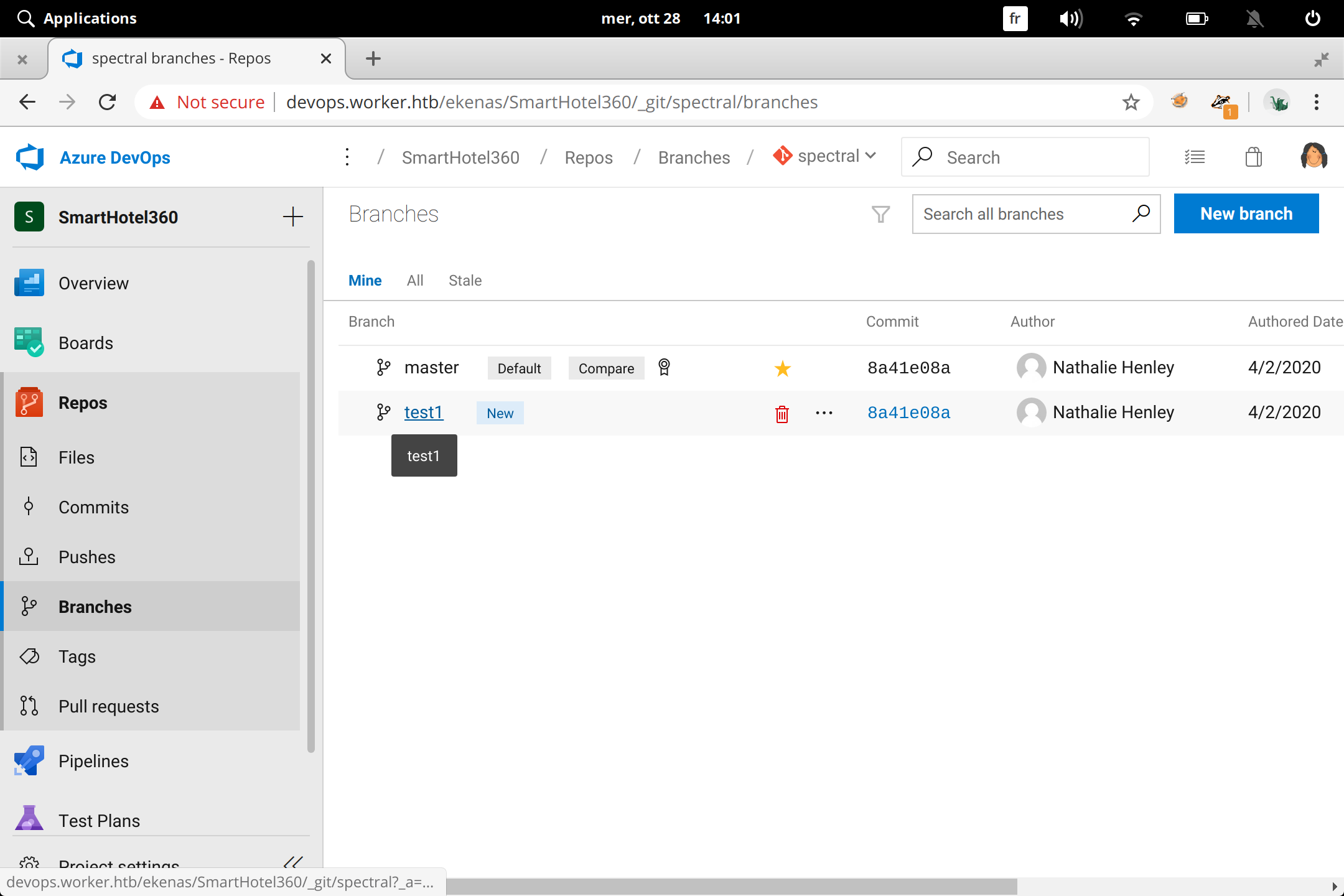Click inside the Search all branches field
This screenshot has height=896, width=1344.
point(1020,214)
